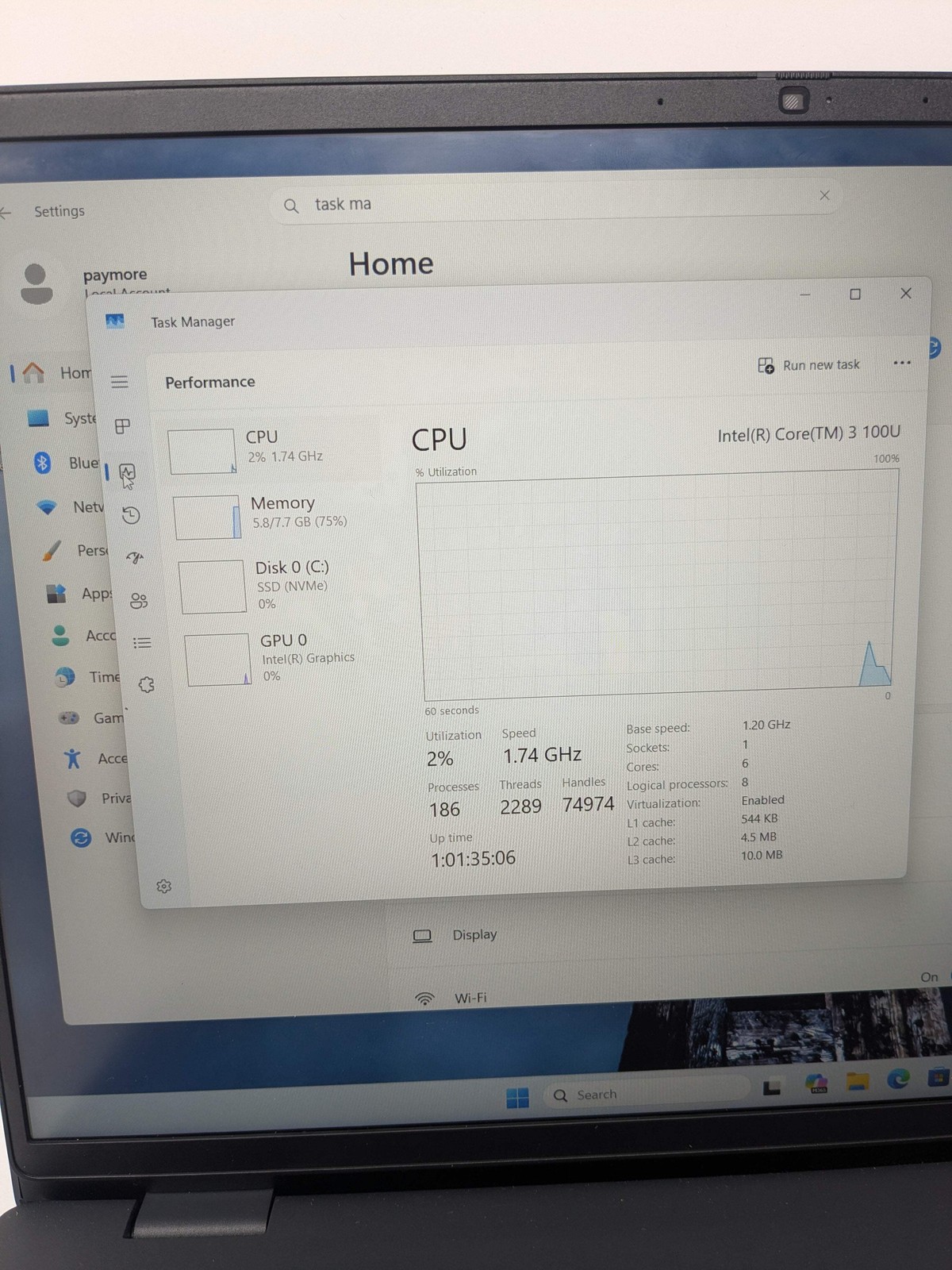The width and height of the screenshot is (952, 1270).
Task: Click Run new task button
Action: pyautogui.click(x=809, y=365)
